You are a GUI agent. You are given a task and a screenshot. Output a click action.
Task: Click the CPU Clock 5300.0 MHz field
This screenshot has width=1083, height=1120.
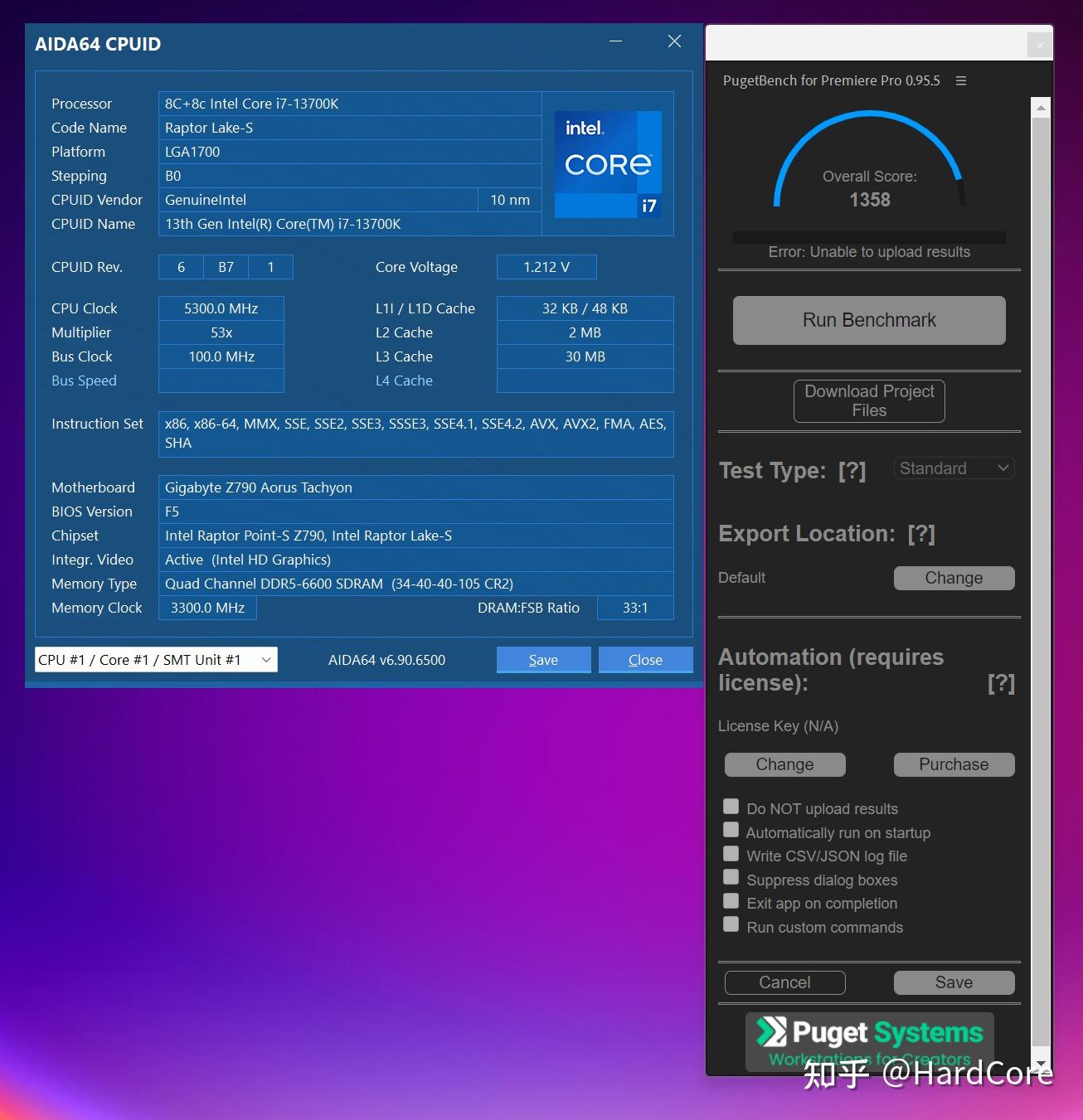221,308
